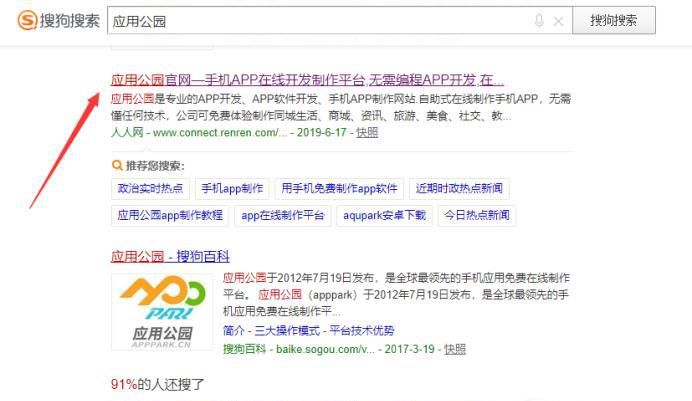692x401 pixels.
Task: Click the 2019-6-17 date text
Action: (x=321, y=132)
